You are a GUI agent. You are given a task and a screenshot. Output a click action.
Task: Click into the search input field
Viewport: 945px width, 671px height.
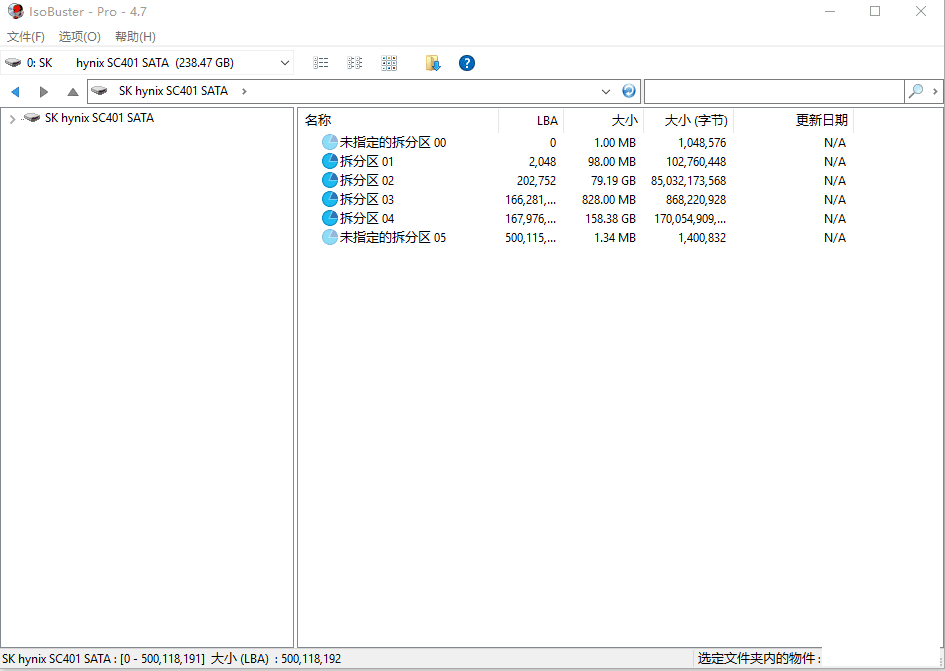click(x=774, y=92)
